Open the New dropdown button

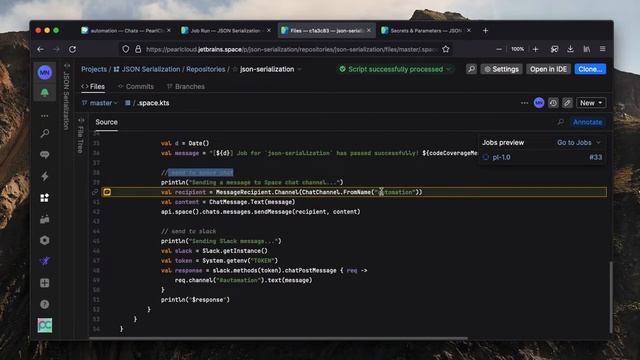tap(591, 103)
